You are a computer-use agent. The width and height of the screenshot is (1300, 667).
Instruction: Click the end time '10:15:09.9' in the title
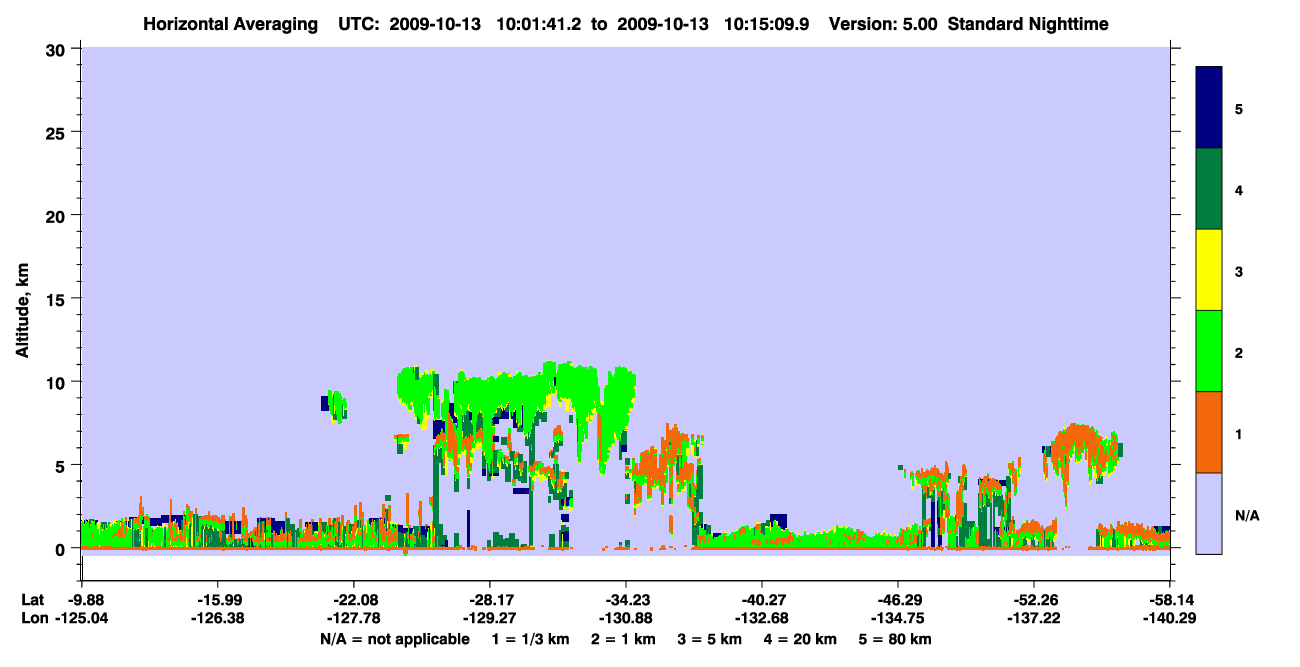766,24
